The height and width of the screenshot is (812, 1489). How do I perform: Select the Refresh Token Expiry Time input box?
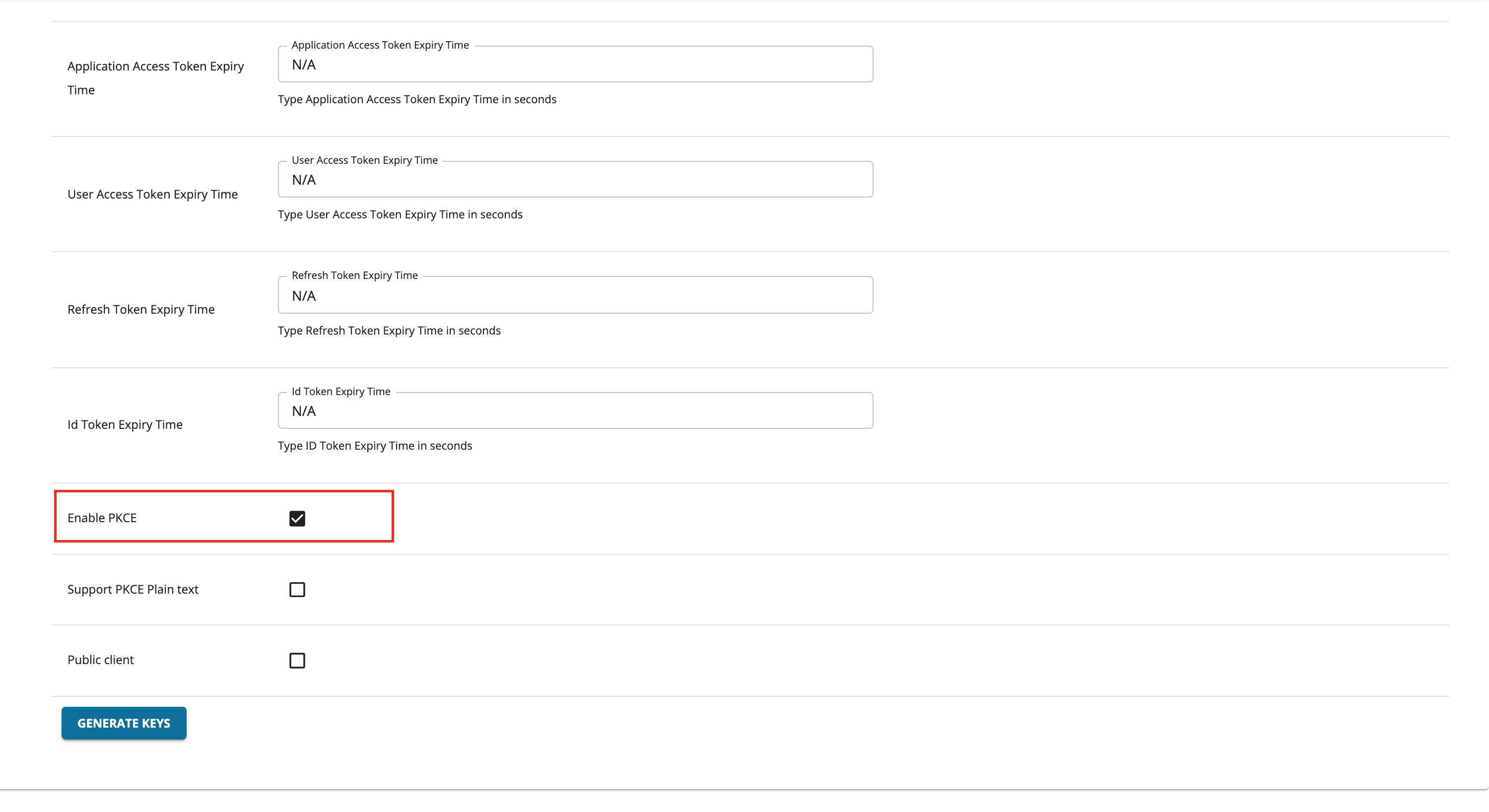(x=575, y=296)
